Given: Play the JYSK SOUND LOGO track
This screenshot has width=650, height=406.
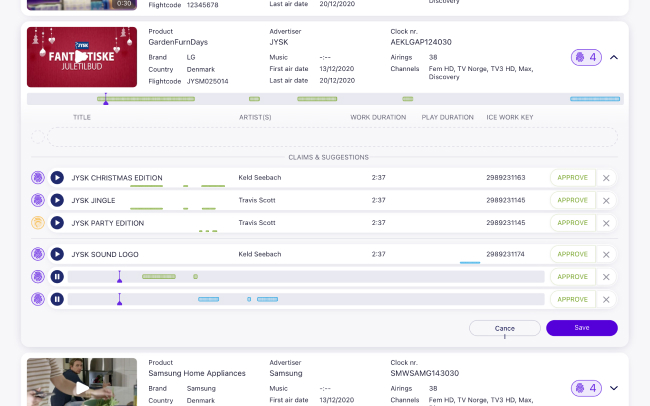Looking at the screenshot, I should tap(57, 254).
